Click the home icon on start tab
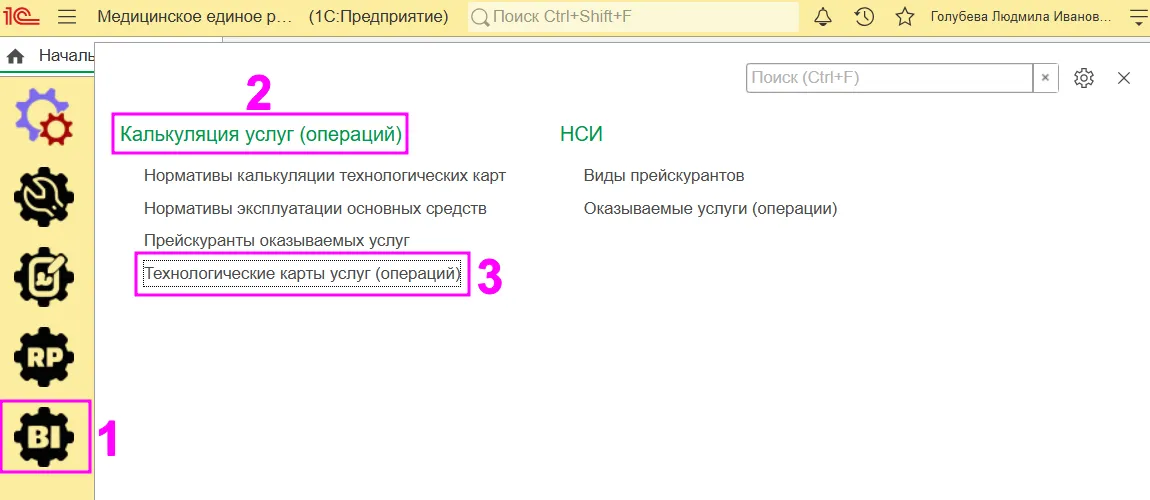The width and height of the screenshot is (1150, 500). tap(15, 56)
